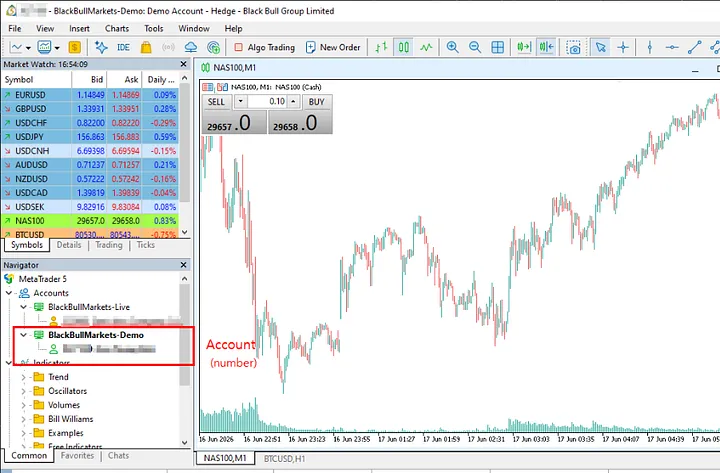Open the Charts menu

point(117,28)
